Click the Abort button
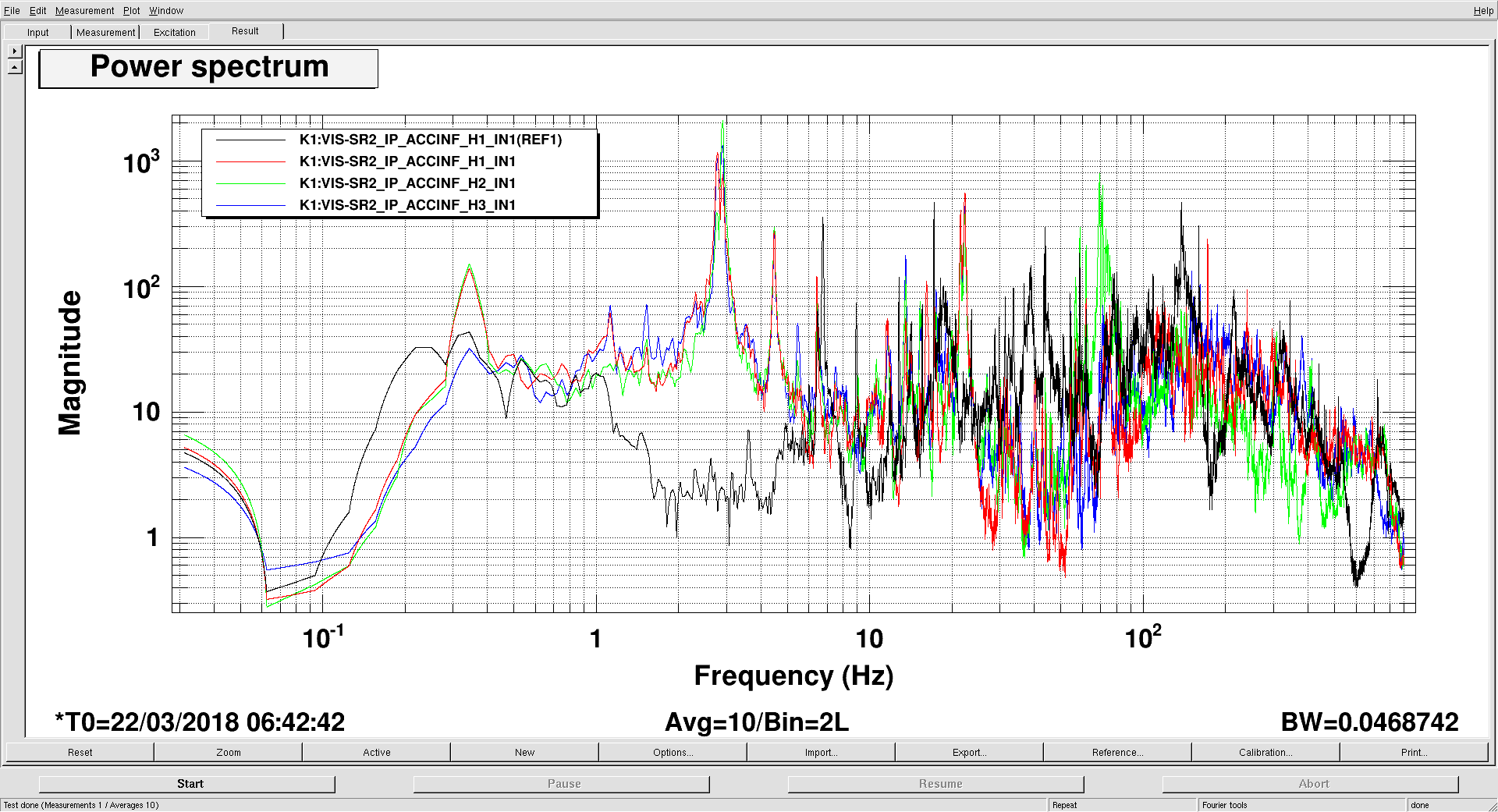Image resolution: width=1498 pixels, height=812 pixels. (x=1311, y=784)
